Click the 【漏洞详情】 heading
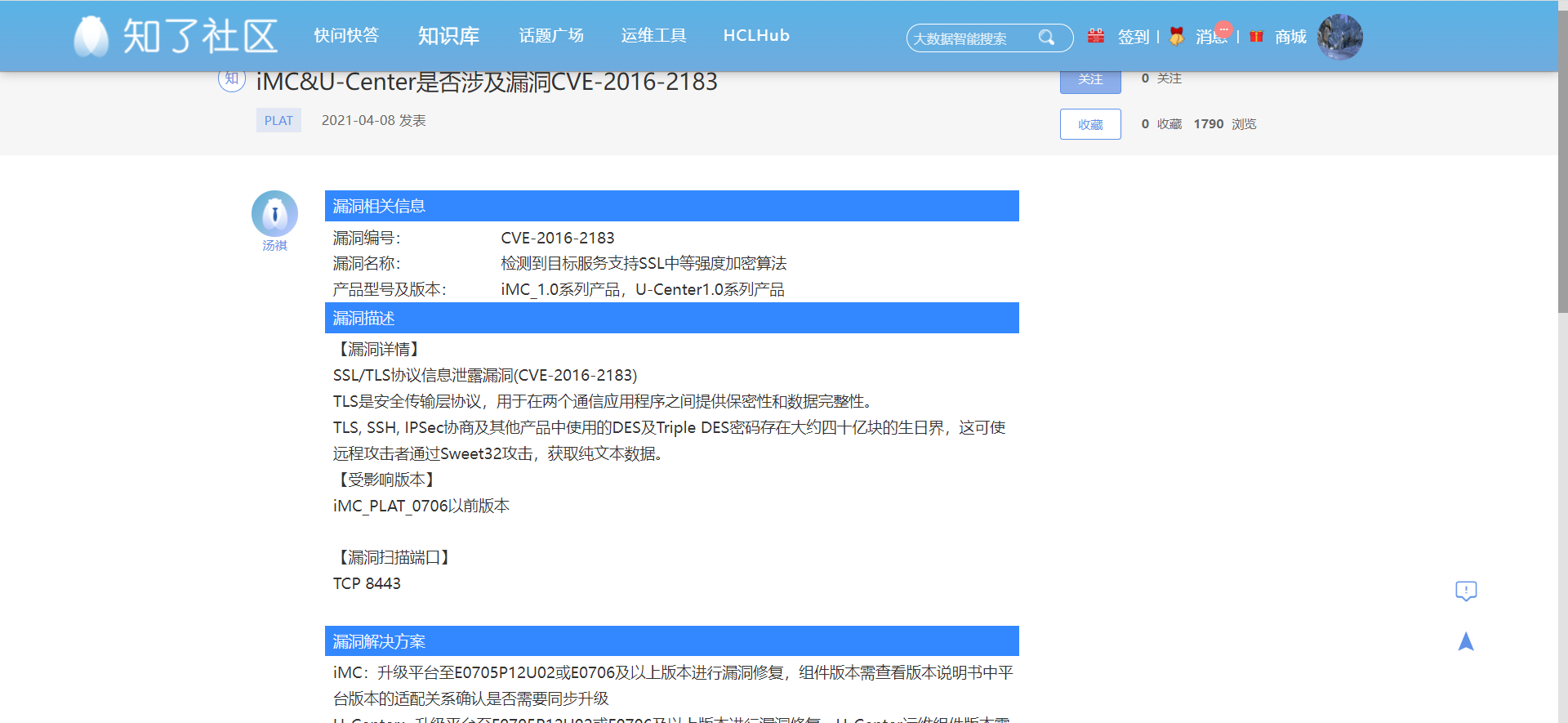Viewport: 1568px width, 723px height. point(379,349)
